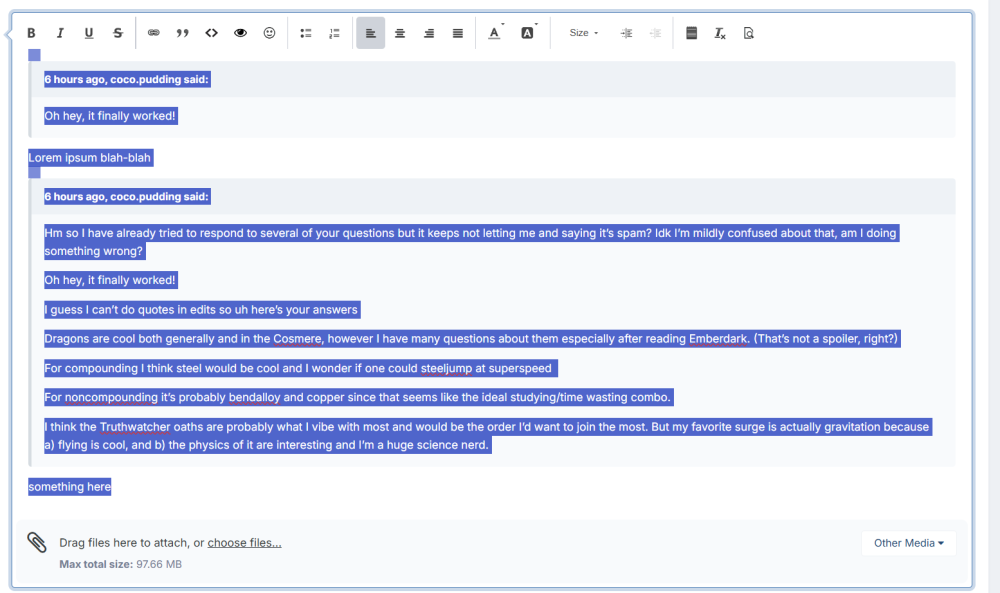This screenshot has width=1000, height=593.
Task: Click the second '6 hours ago, coco.pudding said:' header
Action: pos(126,196)
